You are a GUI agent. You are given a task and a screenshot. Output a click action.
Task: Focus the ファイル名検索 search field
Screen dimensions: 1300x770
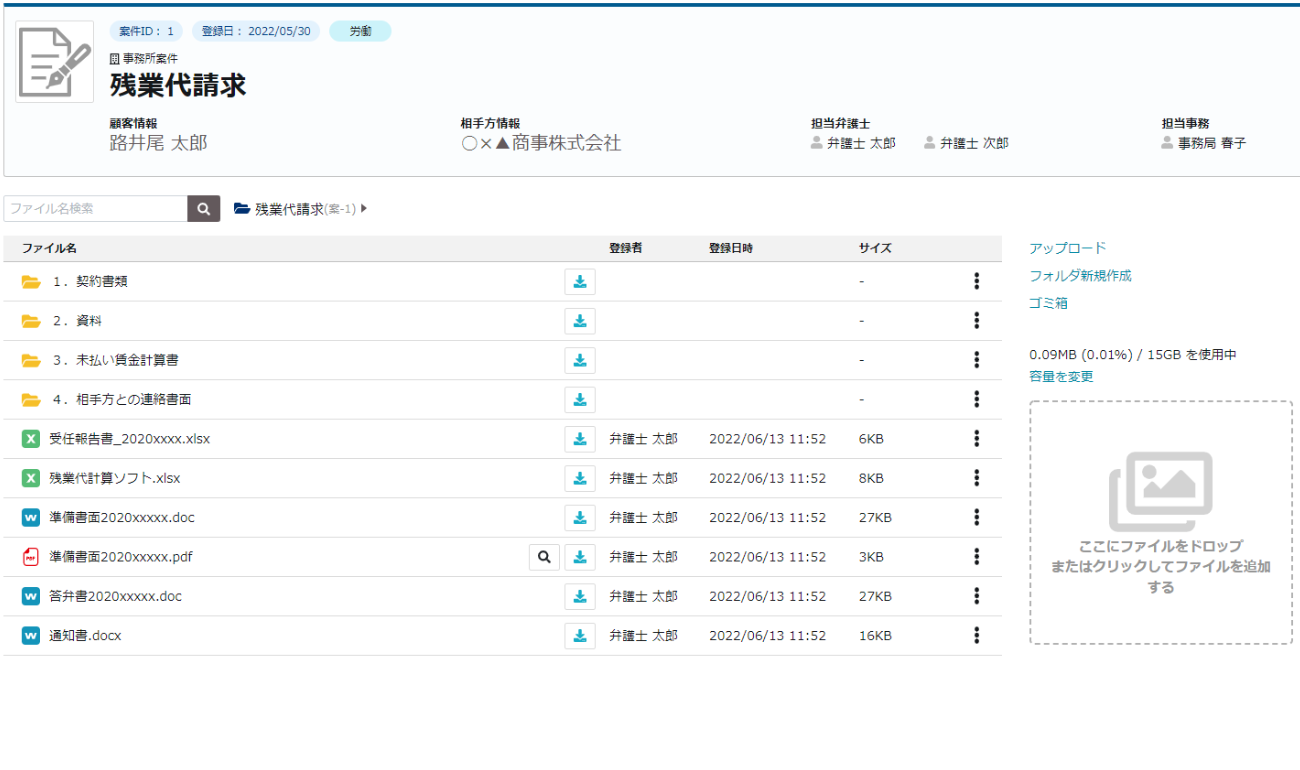tap(95, 209)
